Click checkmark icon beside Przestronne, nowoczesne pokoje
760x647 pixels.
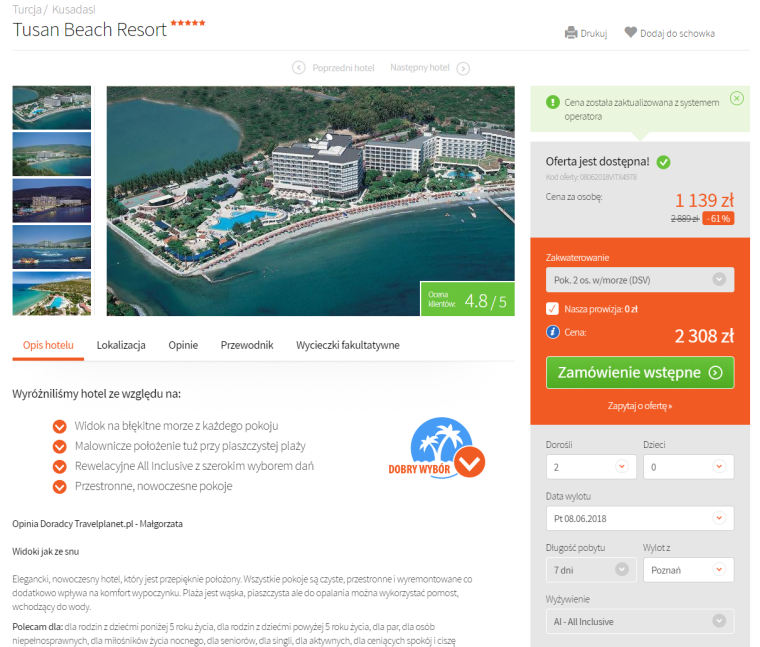point(60,486)
